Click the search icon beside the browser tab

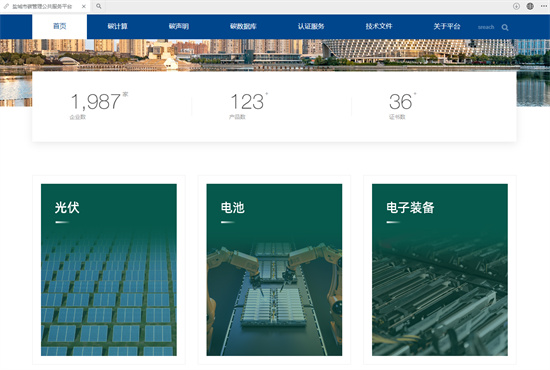[x=99, y=6]
